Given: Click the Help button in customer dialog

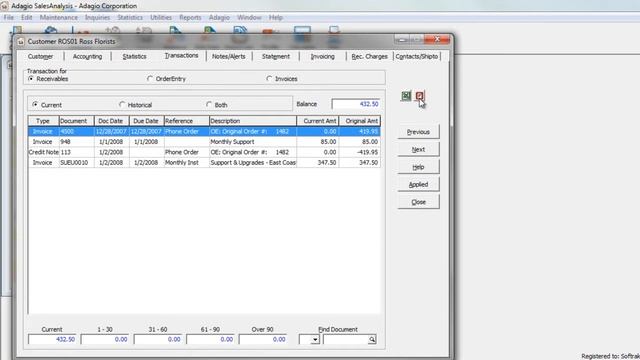Looking at the screenshot, I should (x=418, y=167).
